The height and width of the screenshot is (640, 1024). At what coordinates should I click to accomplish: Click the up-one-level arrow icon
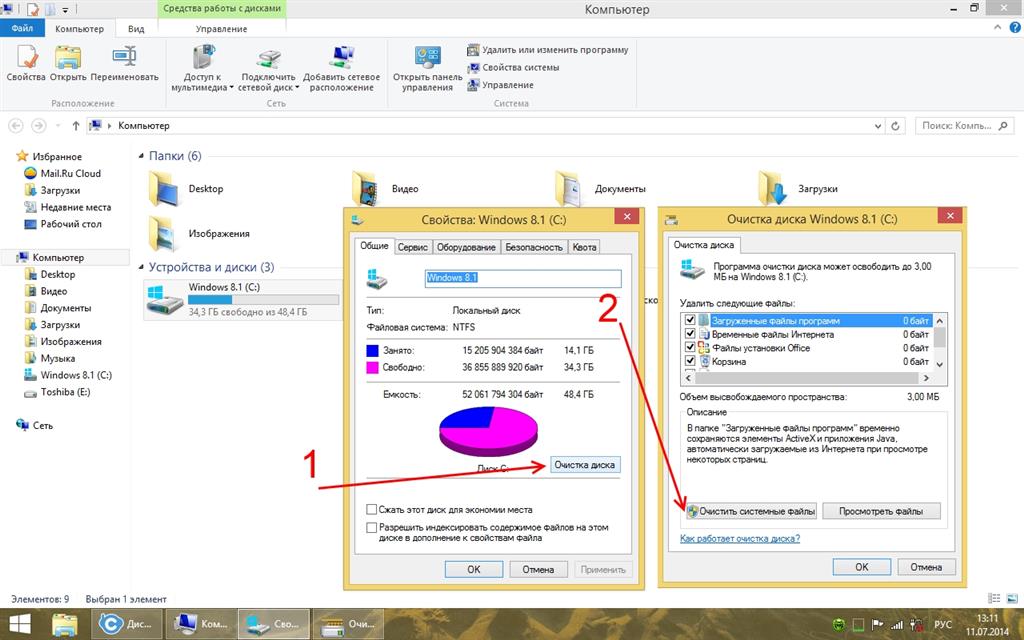(76, 126)
